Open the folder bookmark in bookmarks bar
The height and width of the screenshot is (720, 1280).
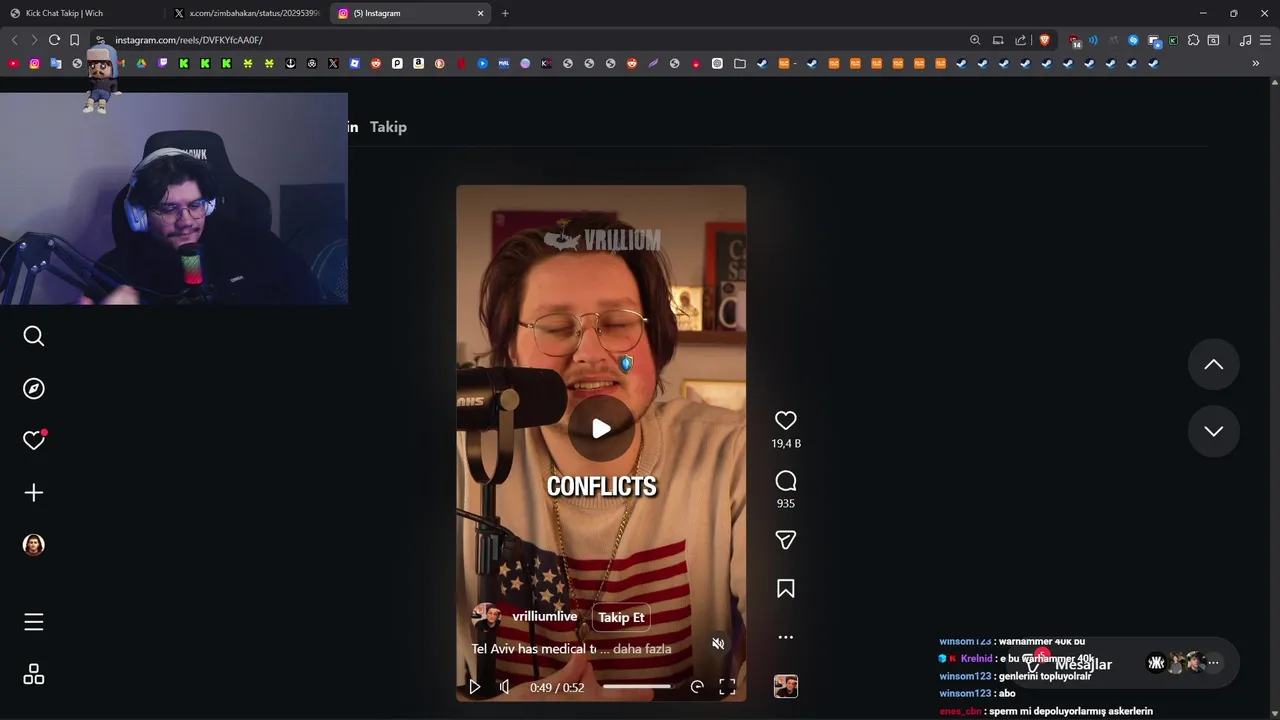point(740,63)
